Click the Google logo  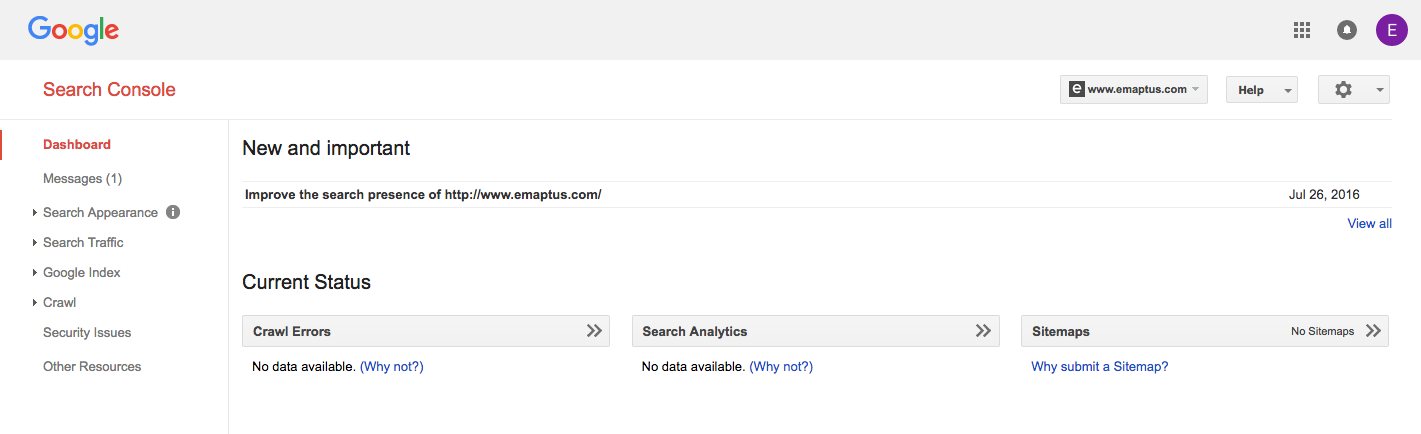click(73, 30)
